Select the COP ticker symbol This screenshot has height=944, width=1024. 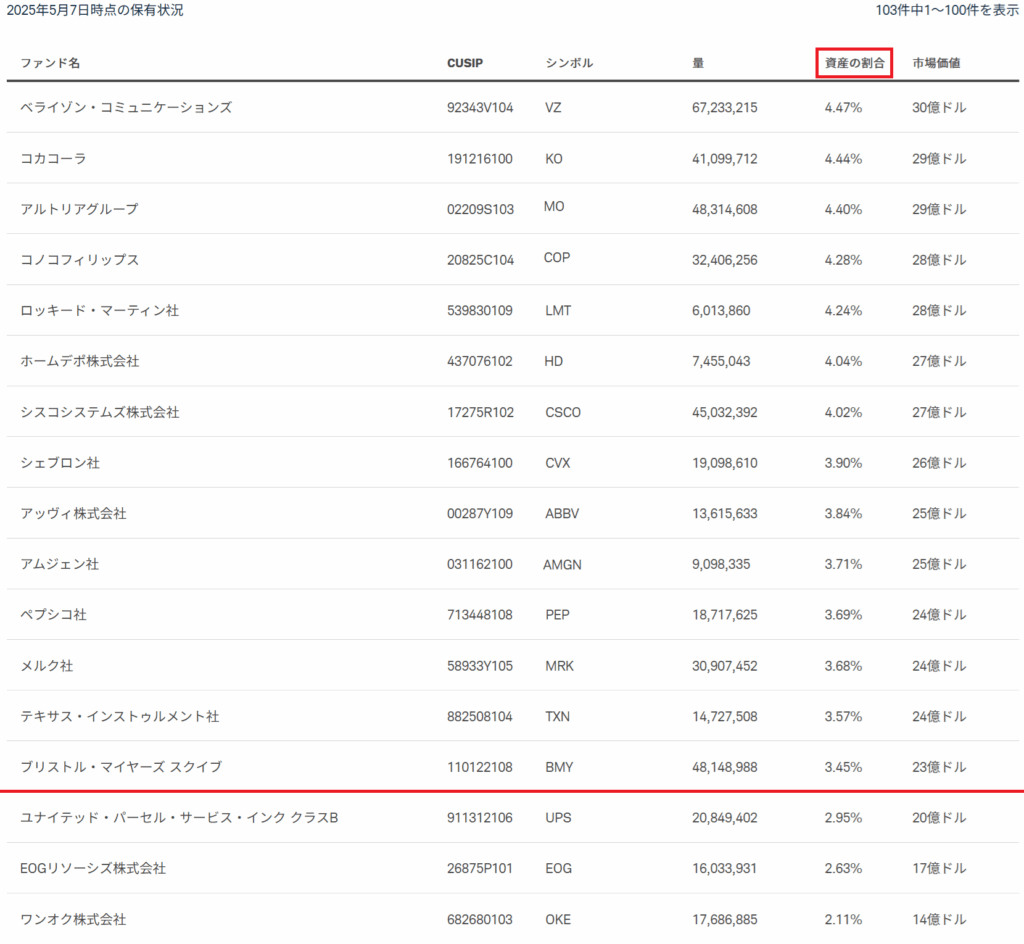click(557, 258)
